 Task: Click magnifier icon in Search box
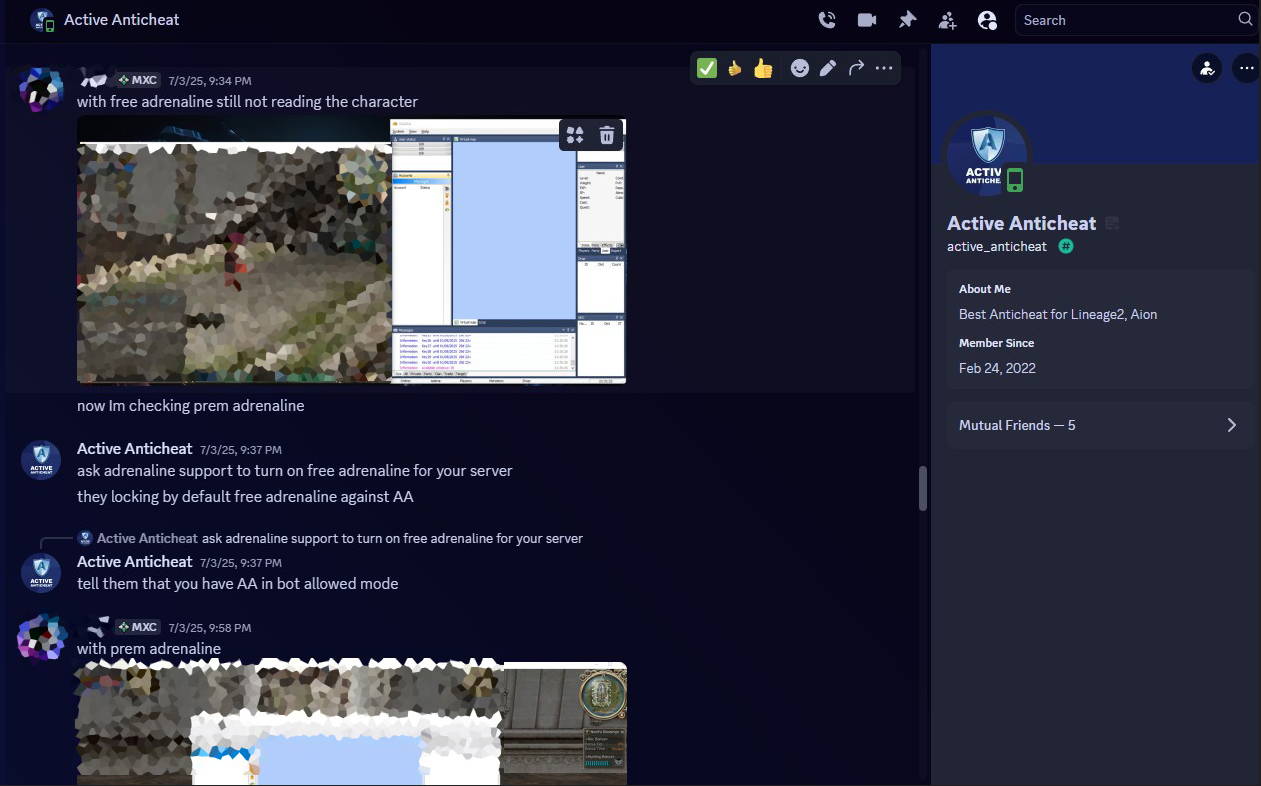[1245, 19]
